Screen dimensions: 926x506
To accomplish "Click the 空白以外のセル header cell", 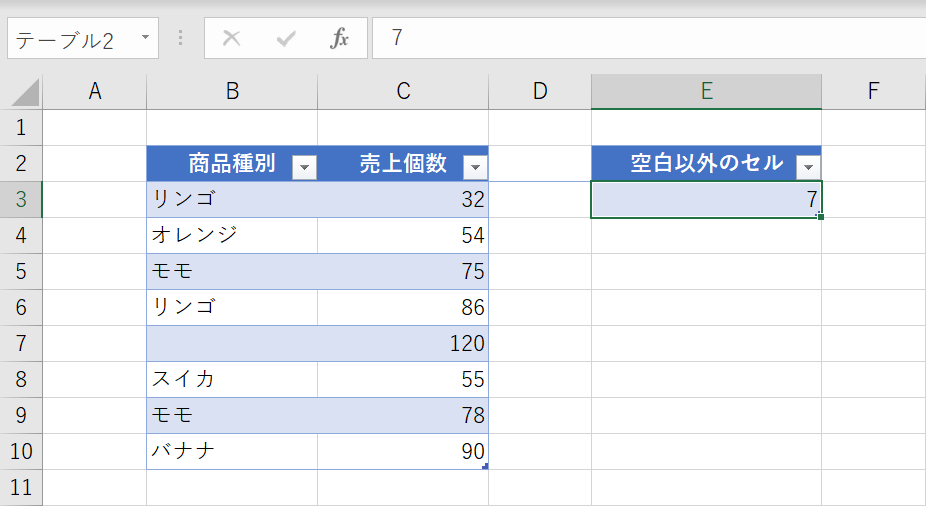I will coord(706,164).
